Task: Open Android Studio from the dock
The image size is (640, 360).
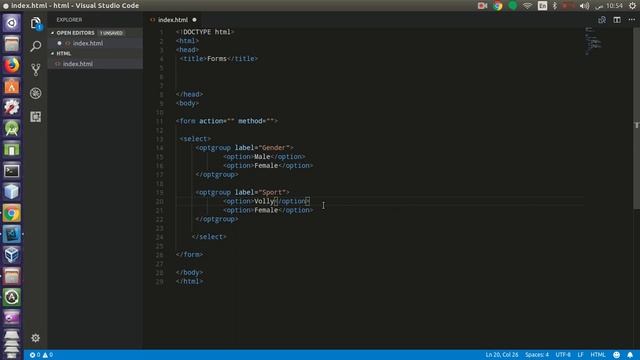Action: [11, 129]
